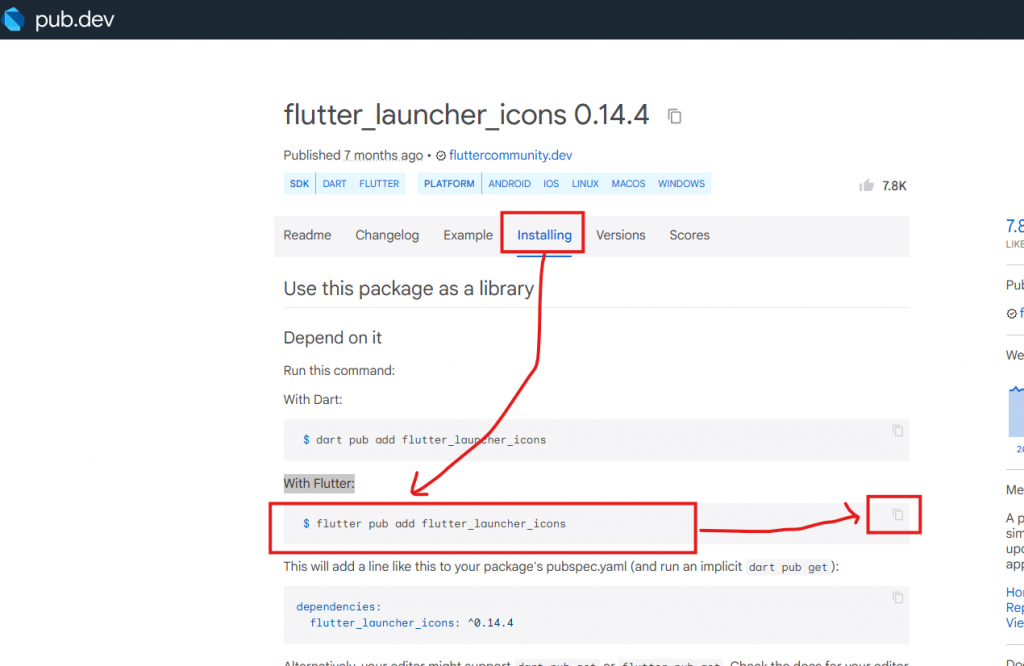The width and height of the screenshot is (1024, 666).
Task: Switch to the Changelog tab
Action: 387,235
